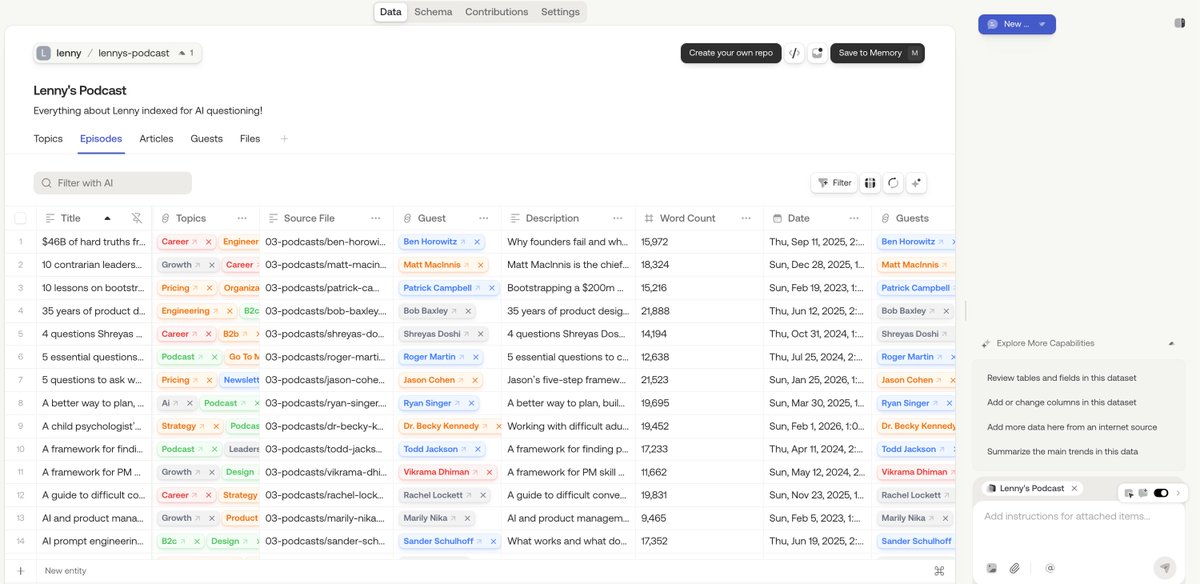The width and height of the screenshot is (1200, 584).
Task: Click the Create your own repo button
Action: click(731, 53)
